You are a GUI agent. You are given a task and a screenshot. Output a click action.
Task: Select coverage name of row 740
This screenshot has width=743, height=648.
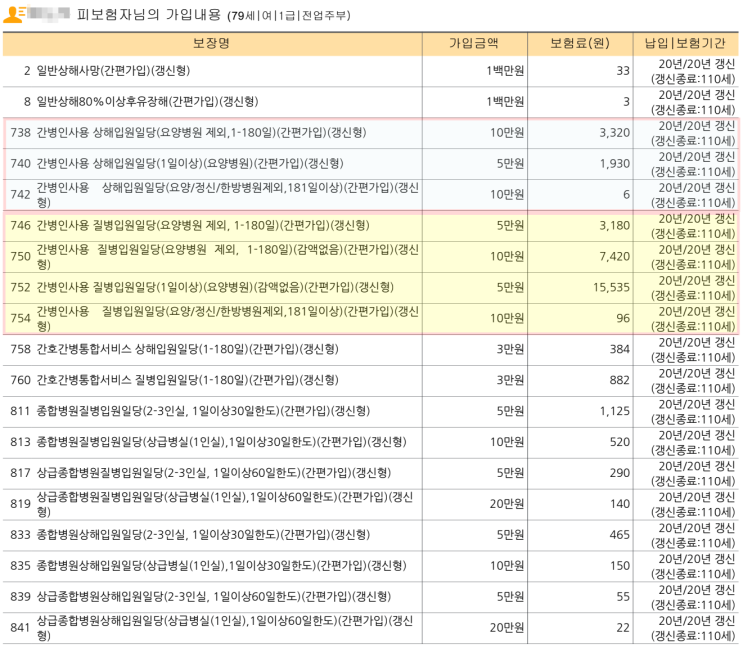coord(190,163)
